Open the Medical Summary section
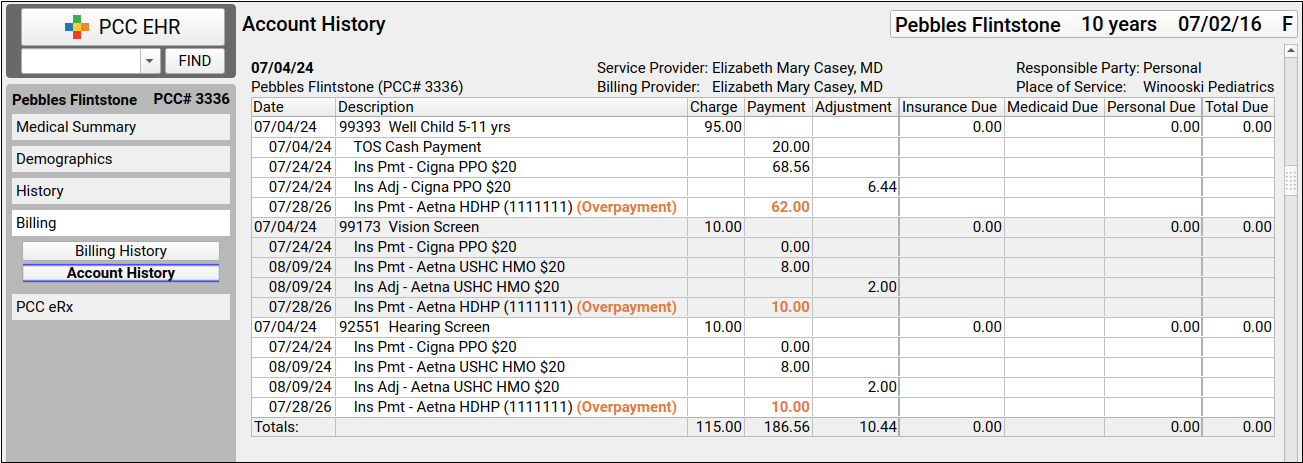 pyautogui.click(x=121, y=127)
